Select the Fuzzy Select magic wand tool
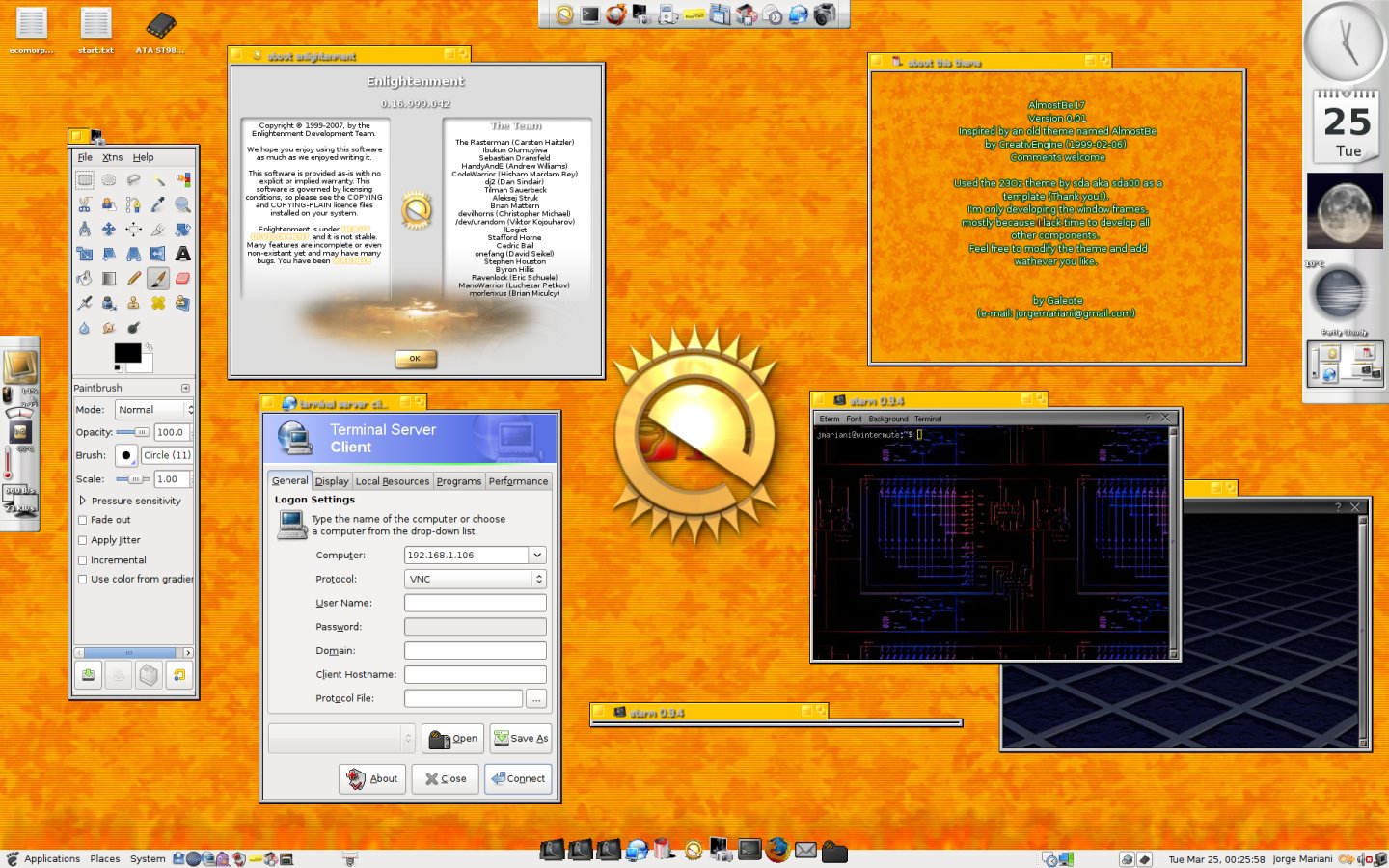This screenshot has height=868, width=1389. click(158, 179)
